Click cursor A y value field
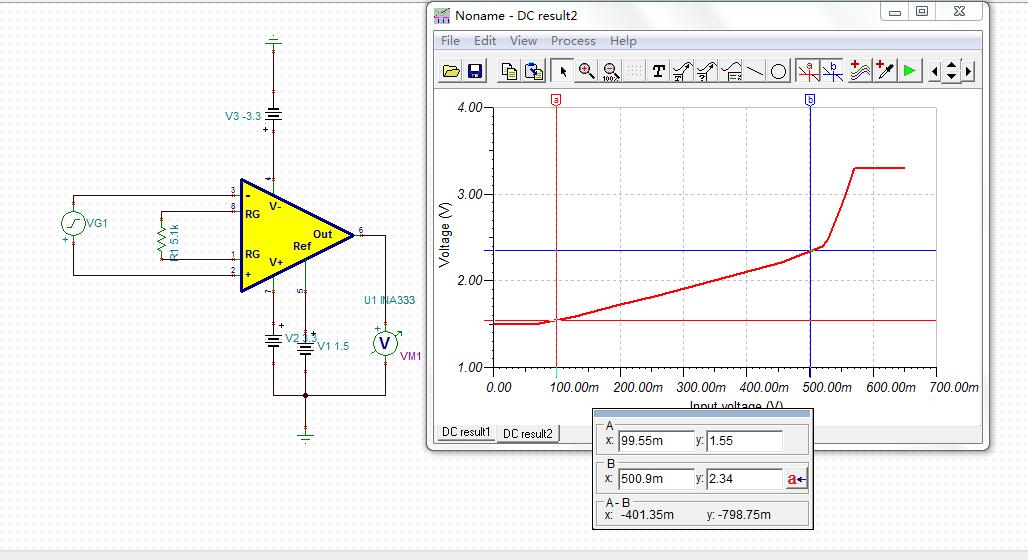Screen dimensions: 1028x560 tap(744, 441)
